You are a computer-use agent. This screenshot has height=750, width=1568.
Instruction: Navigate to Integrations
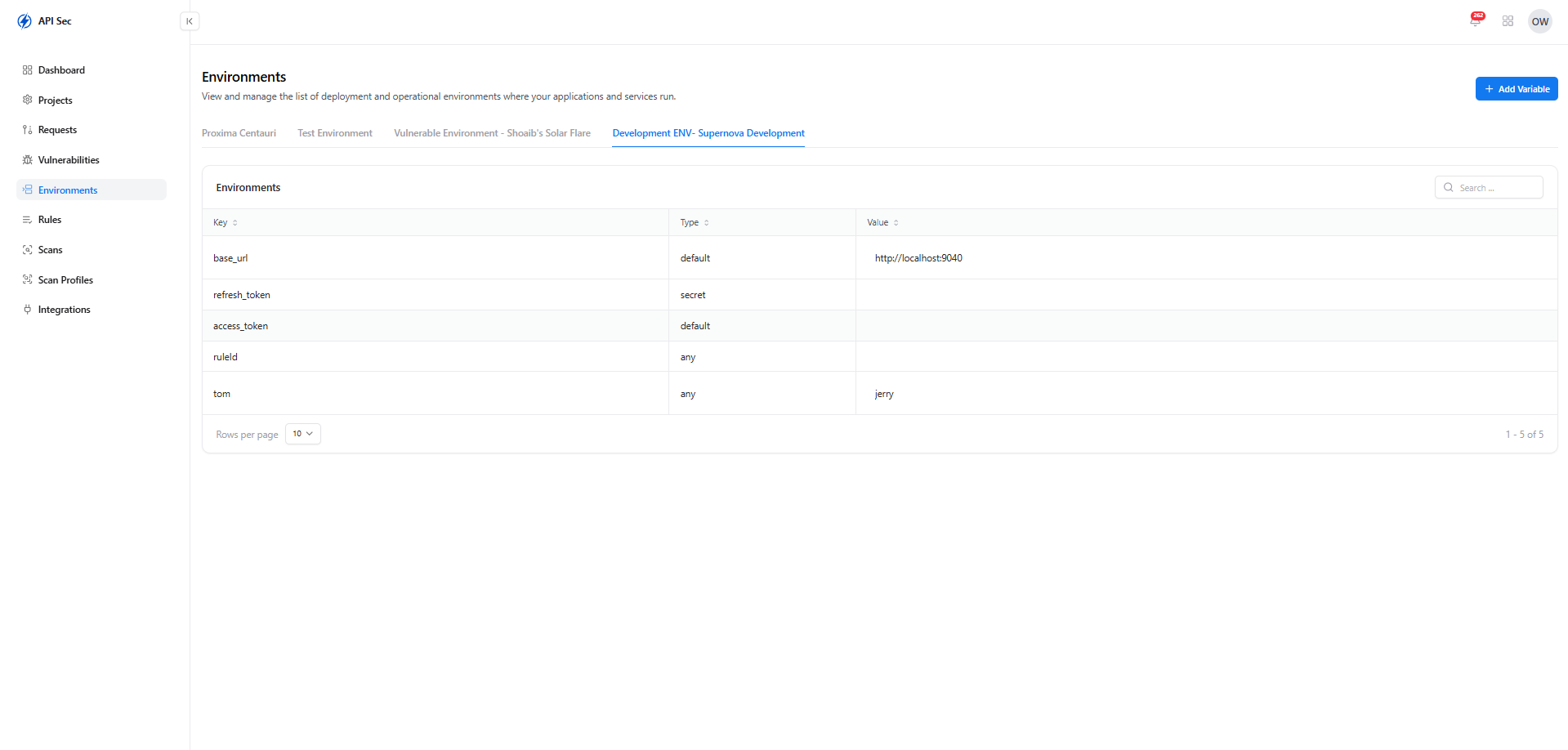92,310
